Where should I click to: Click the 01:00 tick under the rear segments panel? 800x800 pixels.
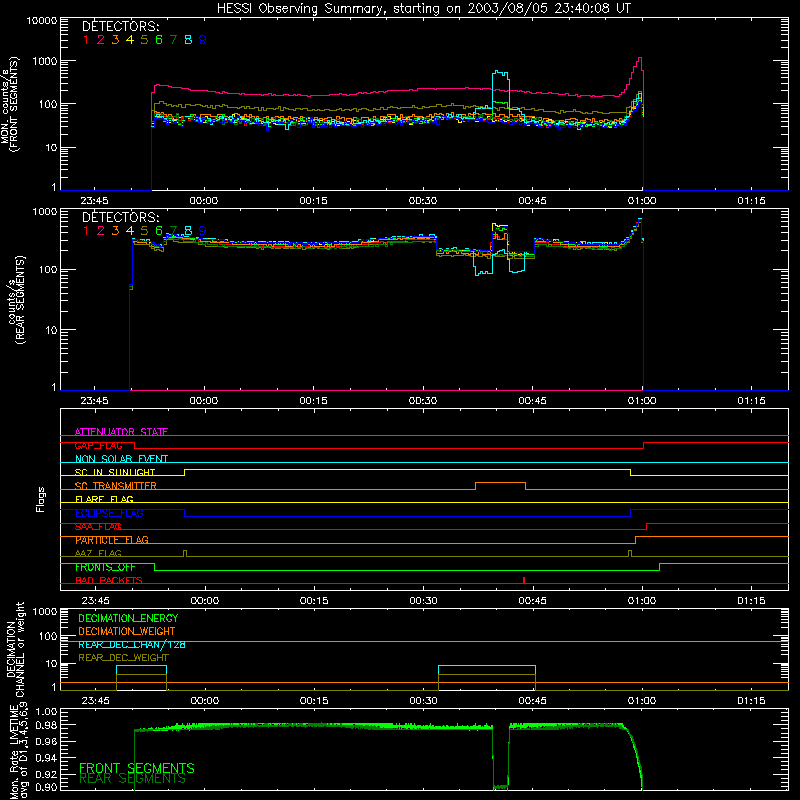(x=642, y=401)
